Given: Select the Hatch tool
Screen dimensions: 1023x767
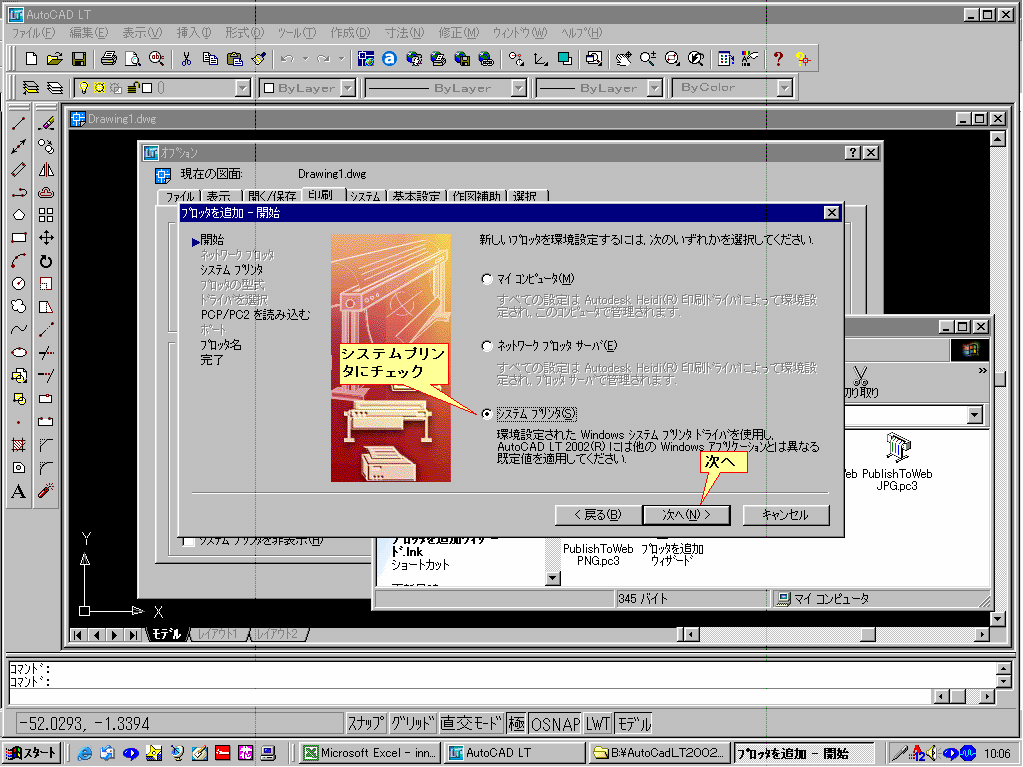Looking at the screenshot, I should 19,445.
